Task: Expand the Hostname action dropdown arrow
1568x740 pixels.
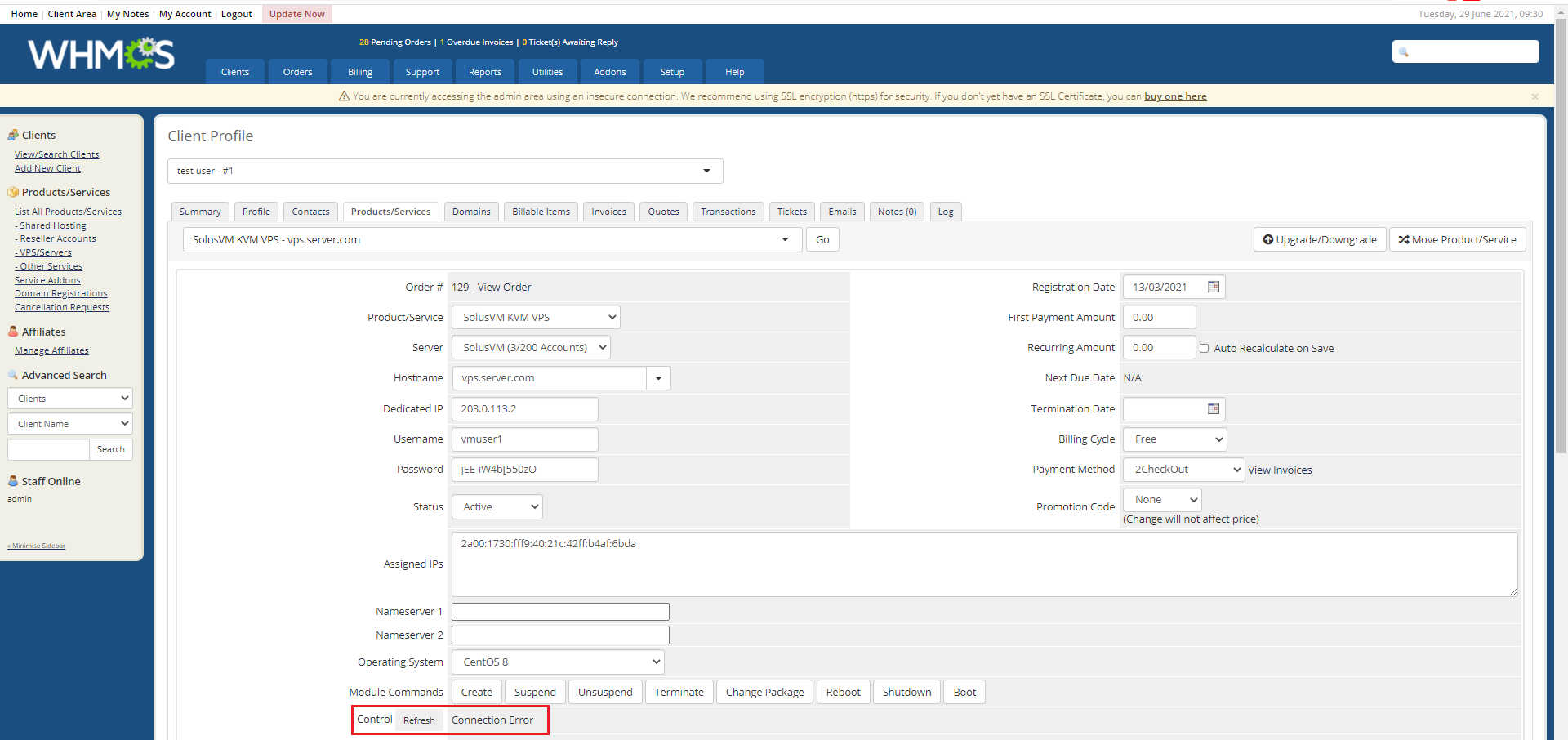Action: [658, 378]
